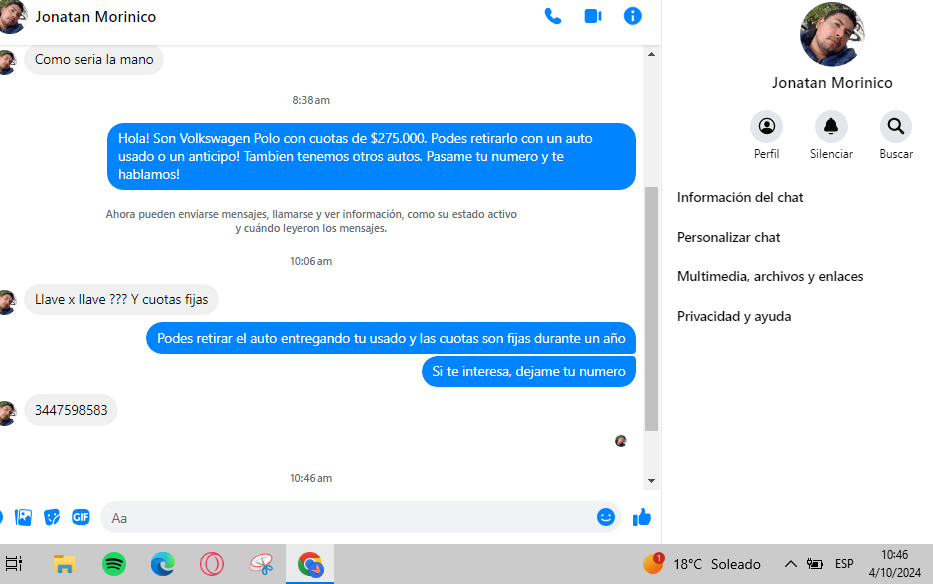Click the chat scrollbar up arrow
Screen dimensions: 933x584
(651, 54)
